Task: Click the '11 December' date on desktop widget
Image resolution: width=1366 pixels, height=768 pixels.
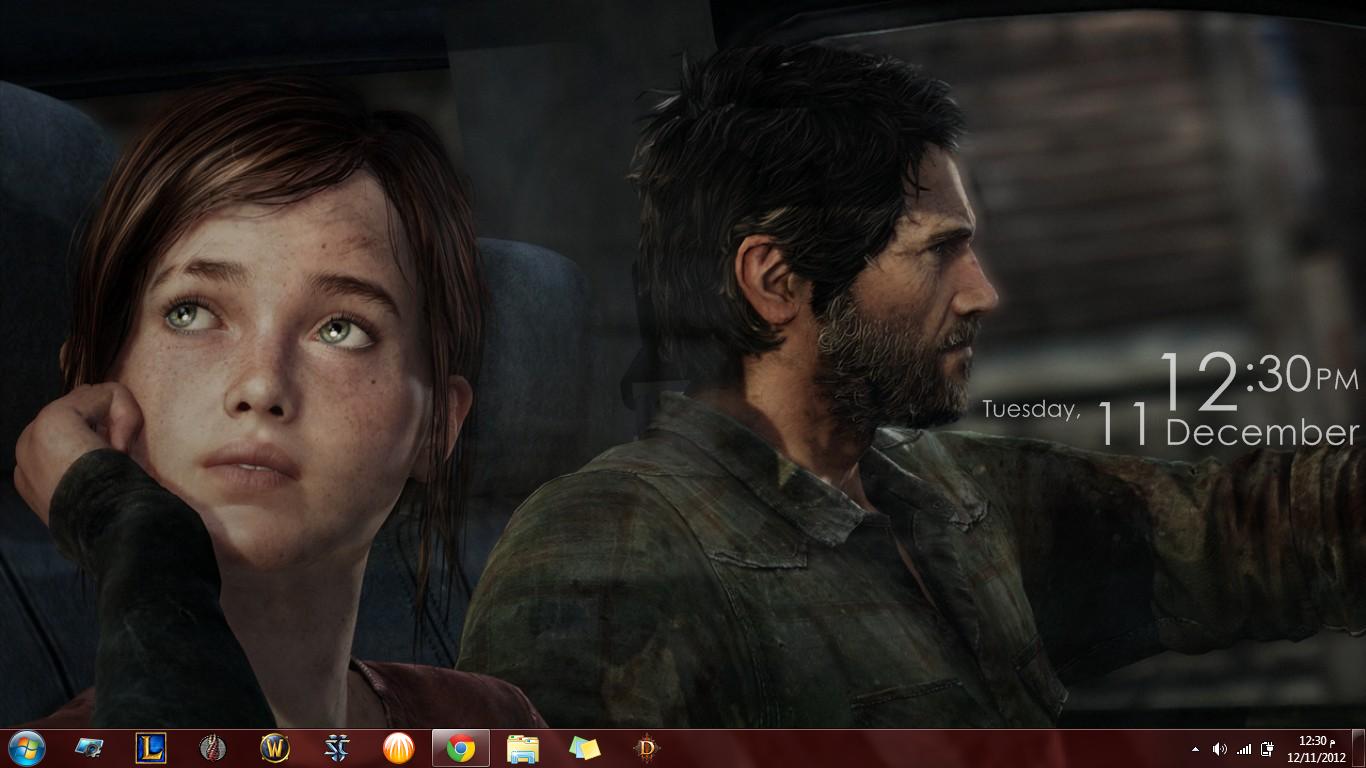Action: tap(1229, 426)
